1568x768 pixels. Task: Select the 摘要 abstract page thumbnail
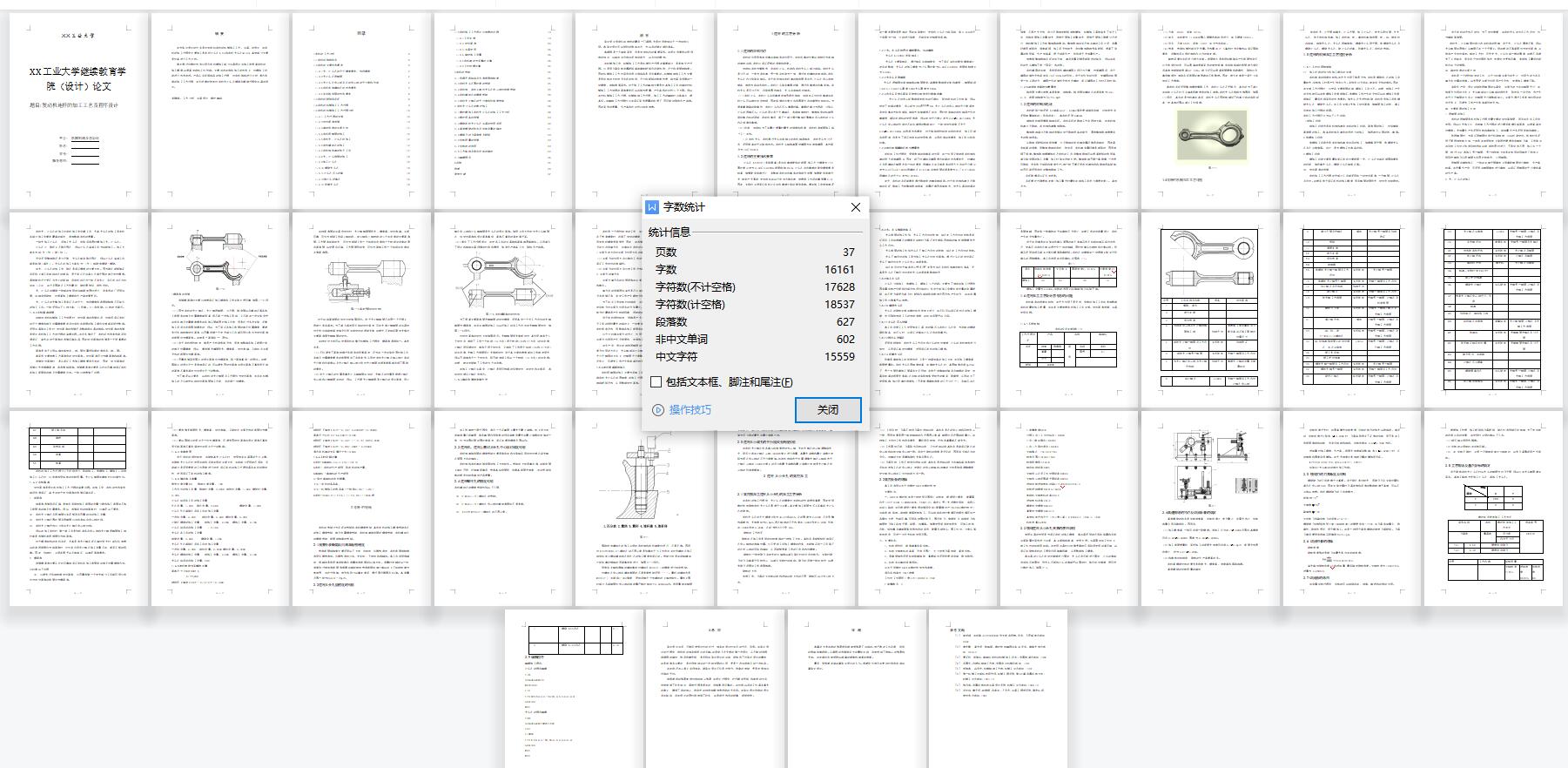pyautogui.click(x=220, y=109)
